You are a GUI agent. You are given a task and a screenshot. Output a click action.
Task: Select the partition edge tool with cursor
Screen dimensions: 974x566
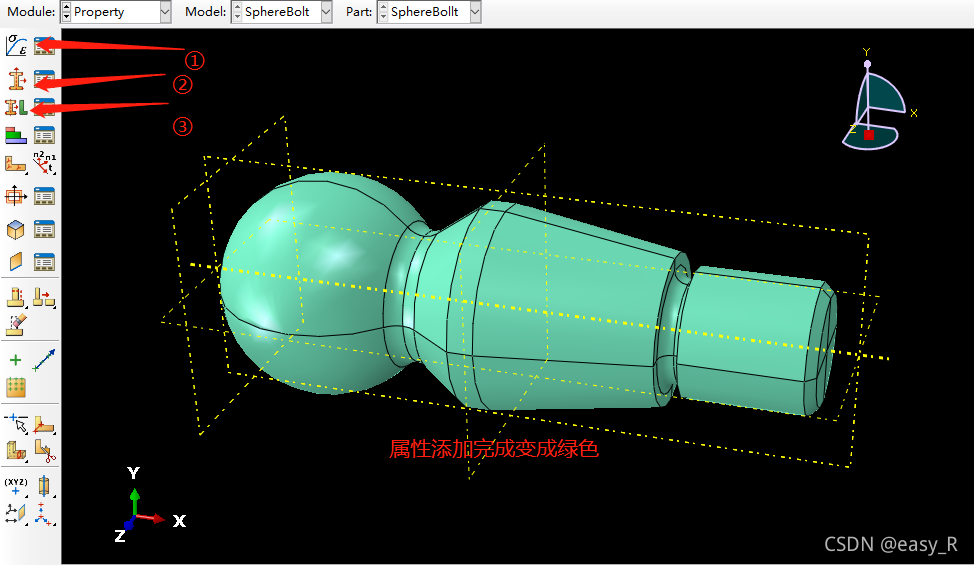16,423
